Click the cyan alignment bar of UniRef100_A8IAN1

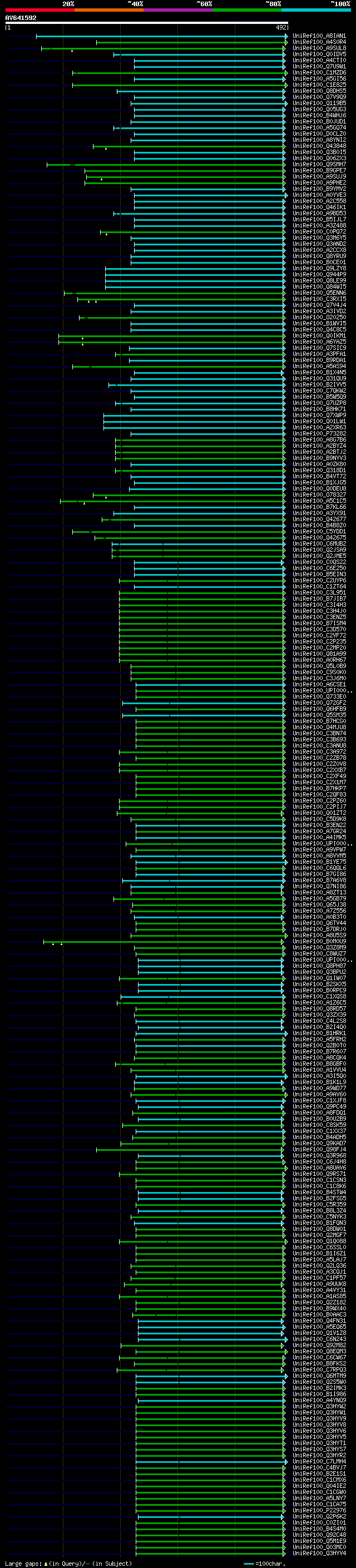pos(161,37)
